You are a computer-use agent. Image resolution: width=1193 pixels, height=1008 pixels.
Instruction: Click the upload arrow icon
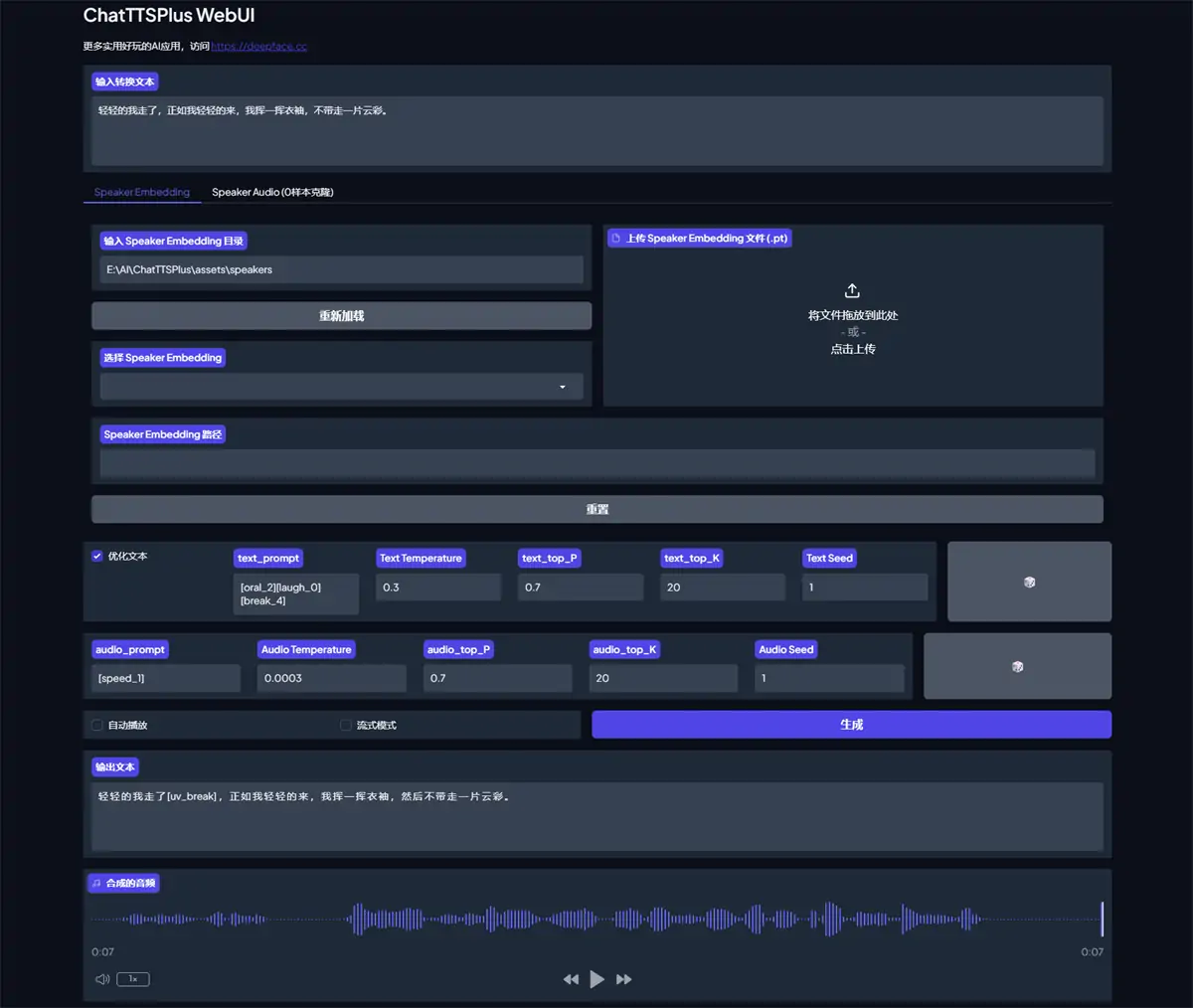coord(852,291)
